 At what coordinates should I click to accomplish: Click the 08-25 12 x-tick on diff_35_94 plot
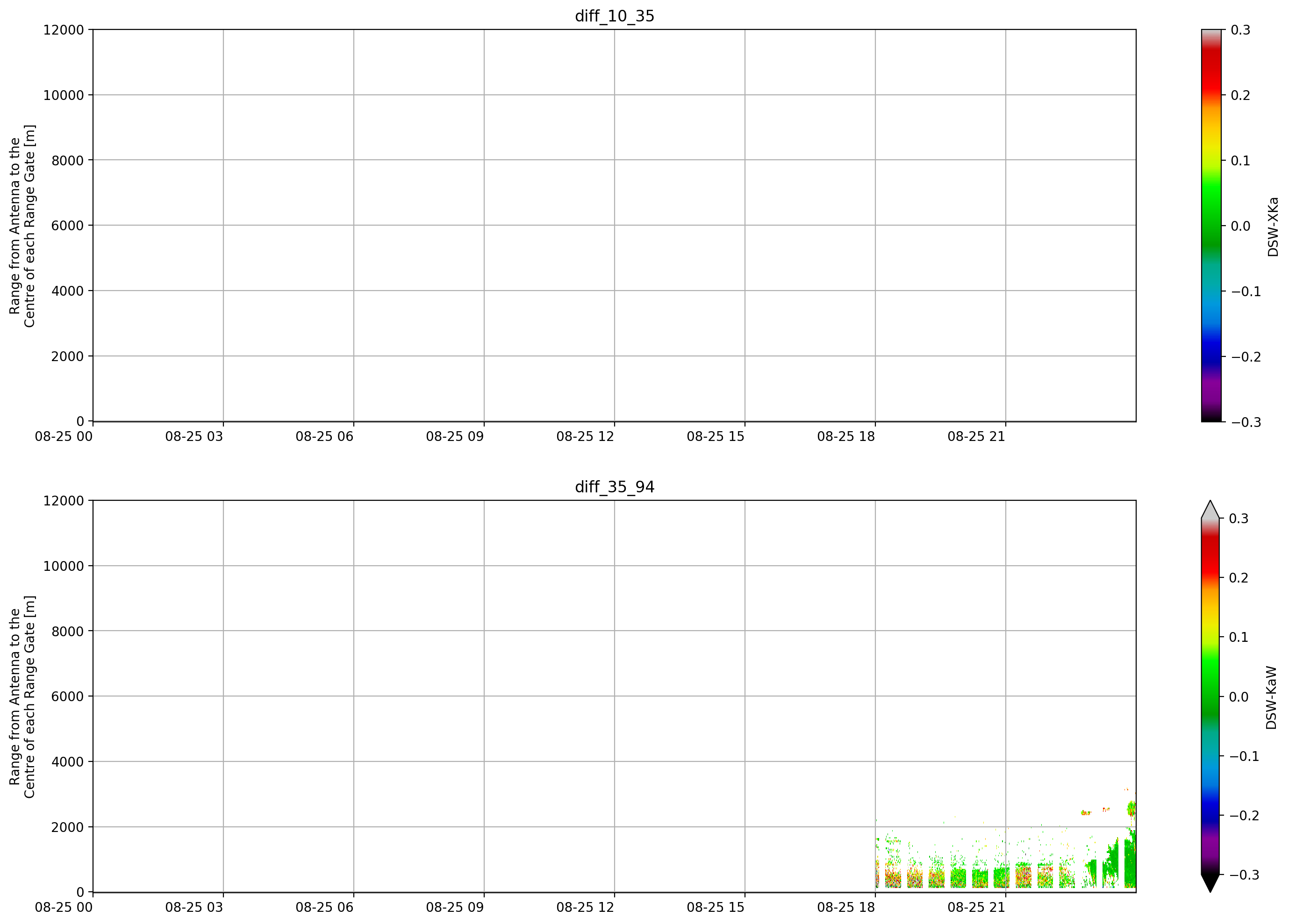586,908
